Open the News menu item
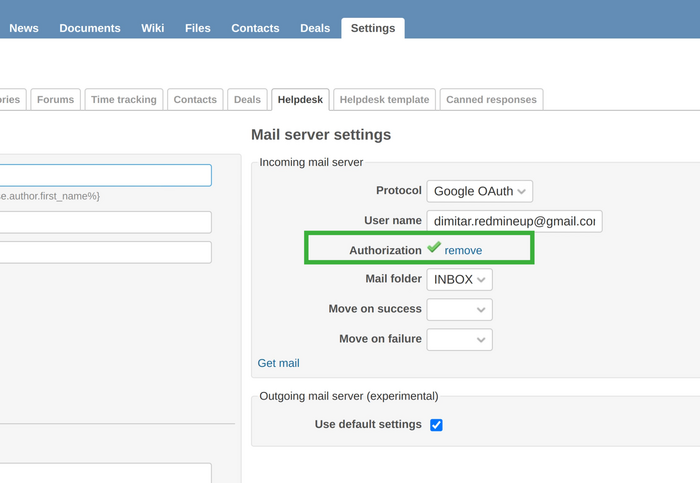This screenshot has width=700, height=483. tap(24, 28)
